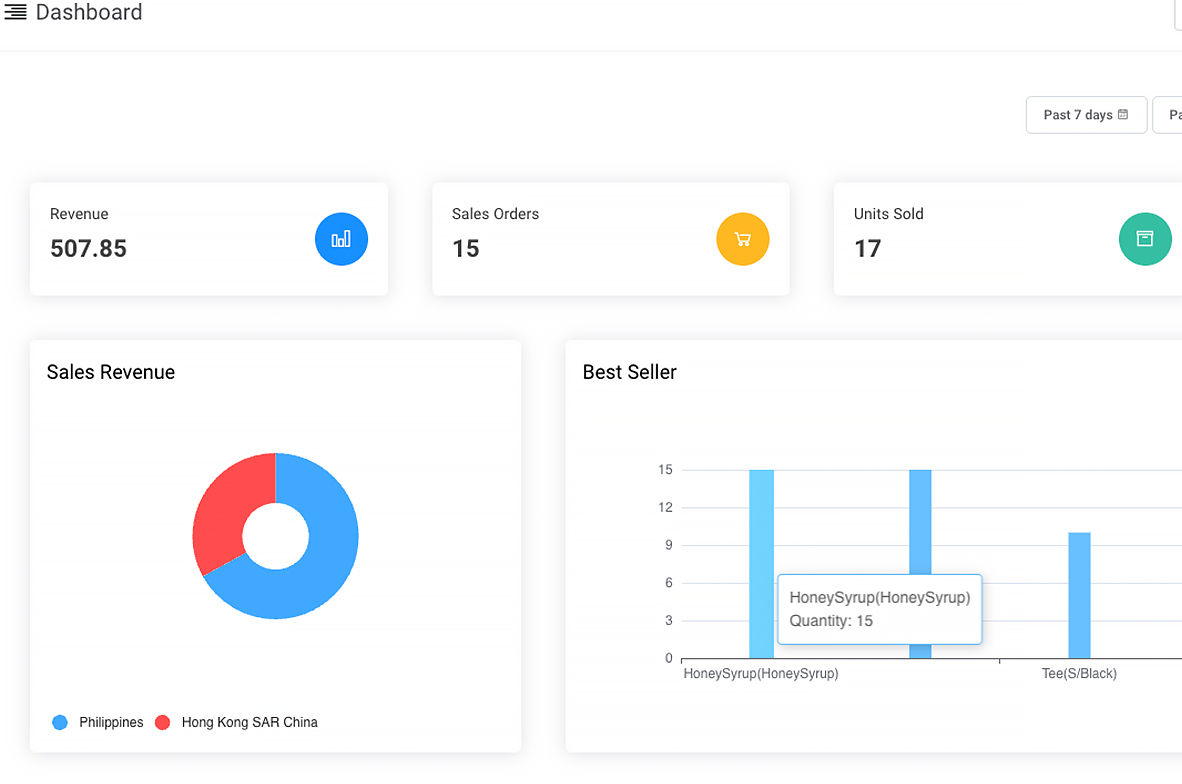The height and width of the screenshot is (784, 1182).
Task: Click the green Units Sold icon
Action: 1144,239
